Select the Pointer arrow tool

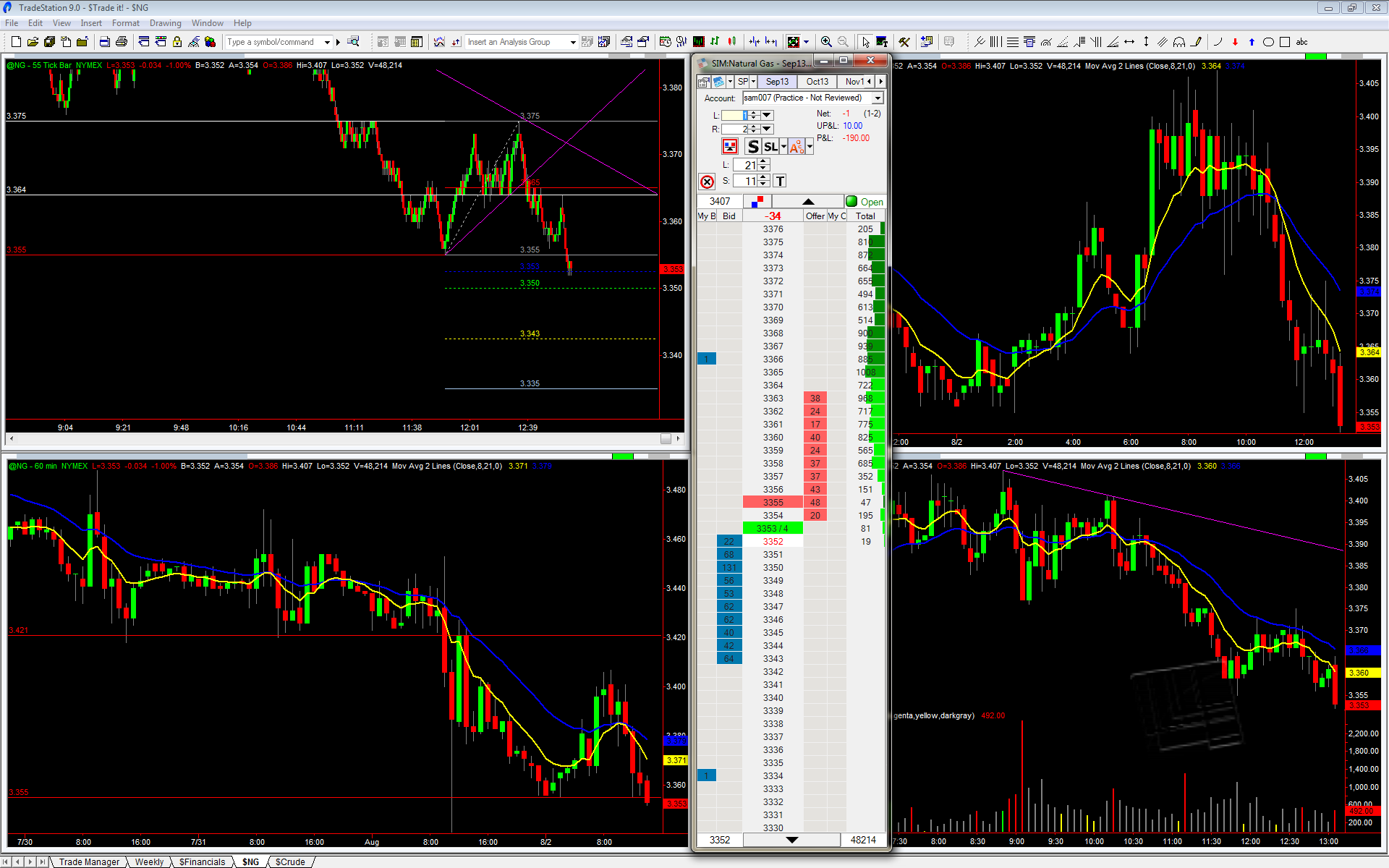pyautogui.click(x=865, y=42)
